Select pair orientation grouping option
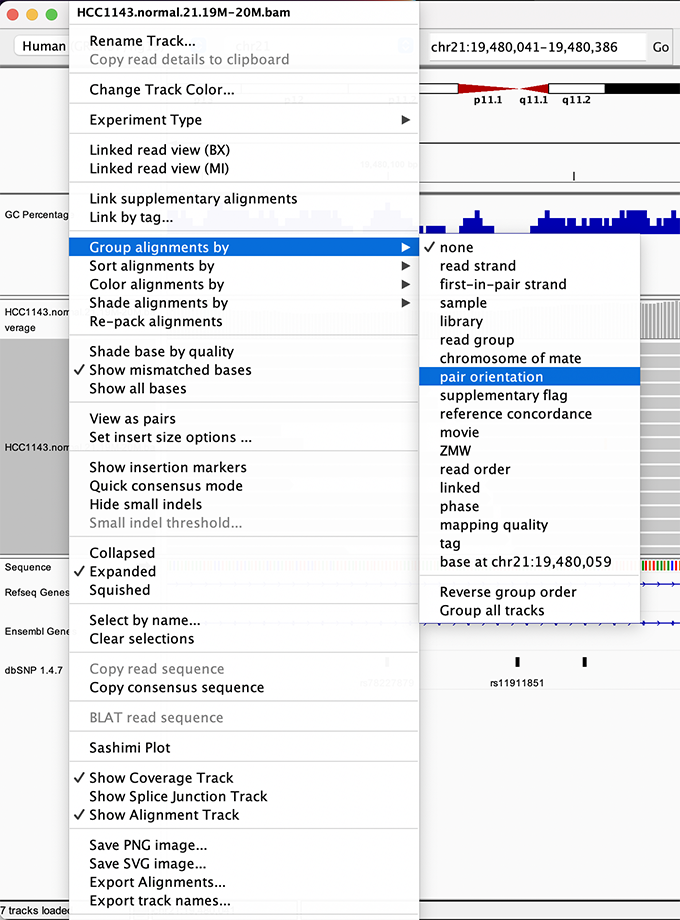680x920 pixels. click(491, 377)
